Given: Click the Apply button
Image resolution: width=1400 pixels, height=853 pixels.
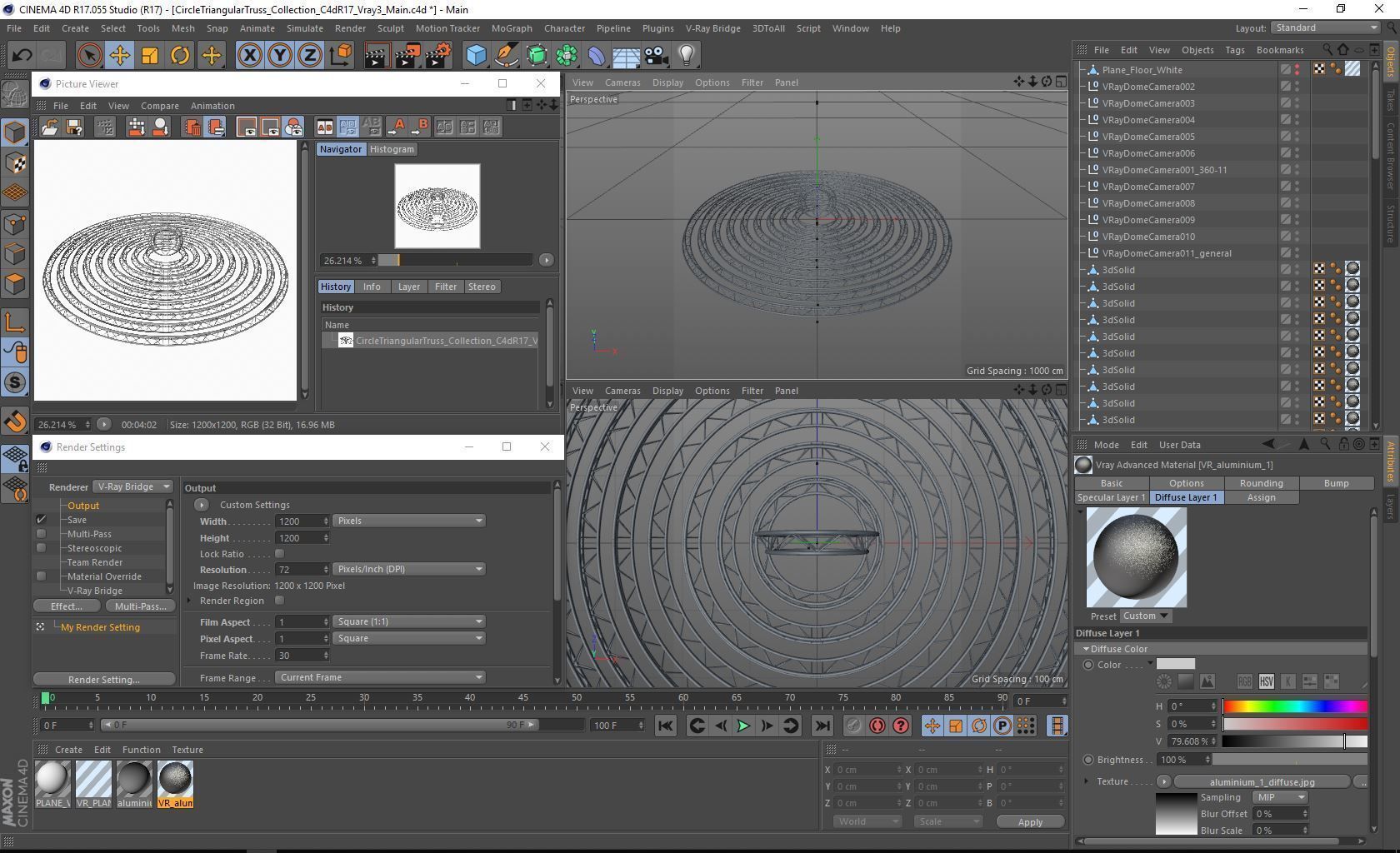Looking at the screenshot, I should 1029,821.
